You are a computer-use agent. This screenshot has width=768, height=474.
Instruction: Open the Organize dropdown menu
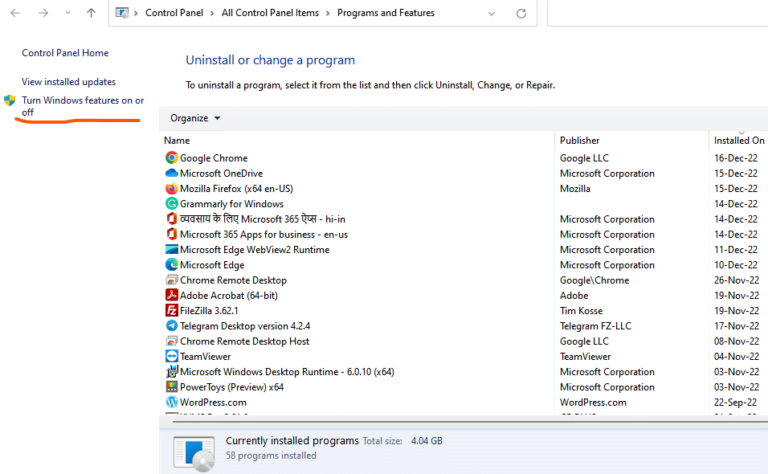[x=195, y=118]
